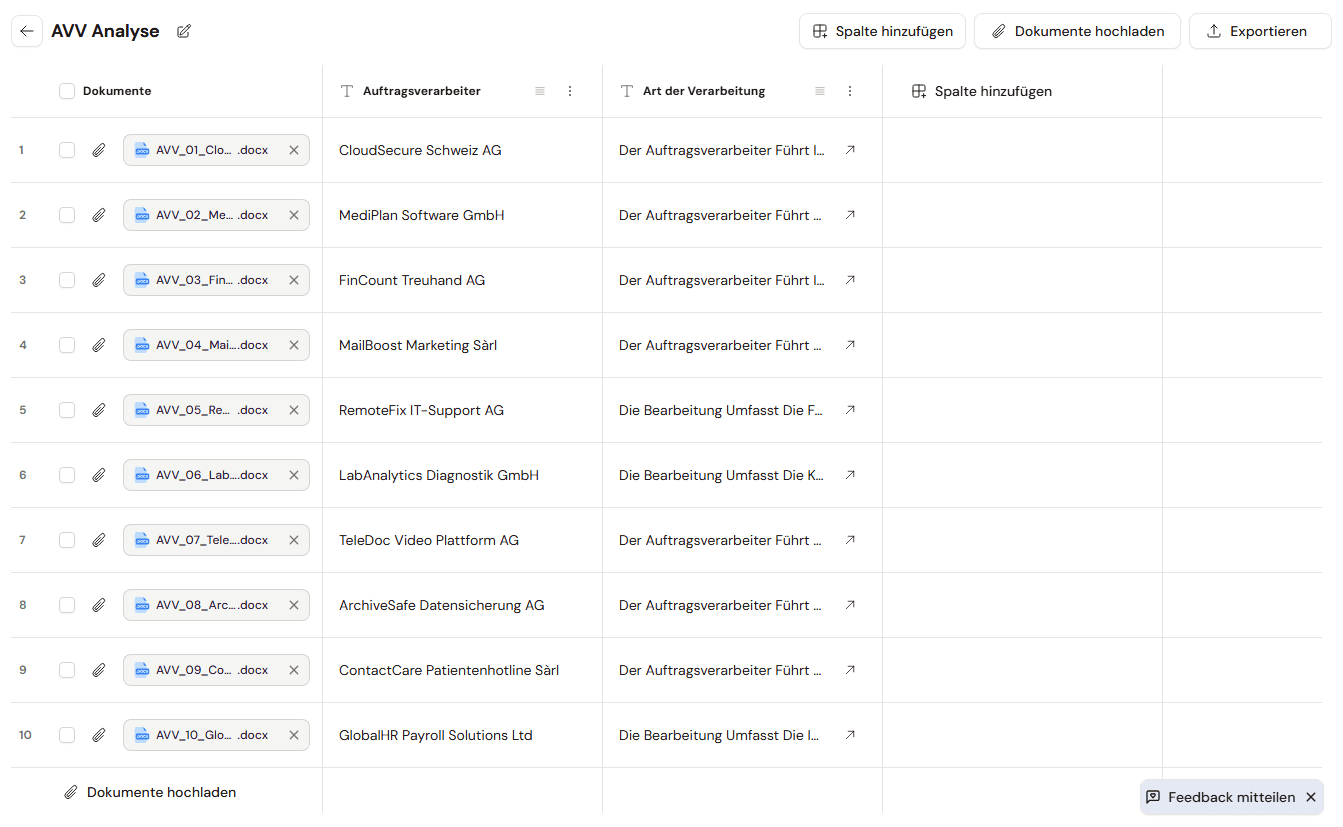Toggle the select-all Dokumente checkbox

pyautogui.click(x=67, y=91)
